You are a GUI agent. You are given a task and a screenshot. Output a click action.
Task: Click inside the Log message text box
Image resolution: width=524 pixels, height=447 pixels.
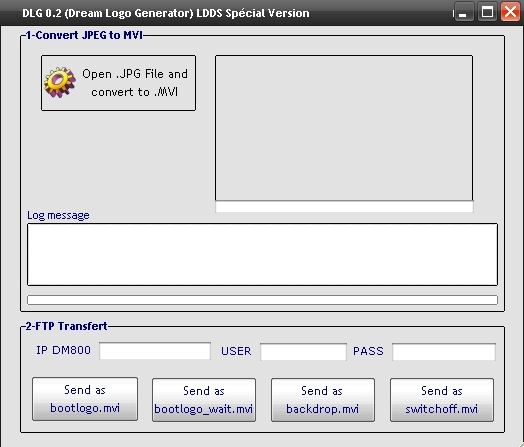coord(262,255)
